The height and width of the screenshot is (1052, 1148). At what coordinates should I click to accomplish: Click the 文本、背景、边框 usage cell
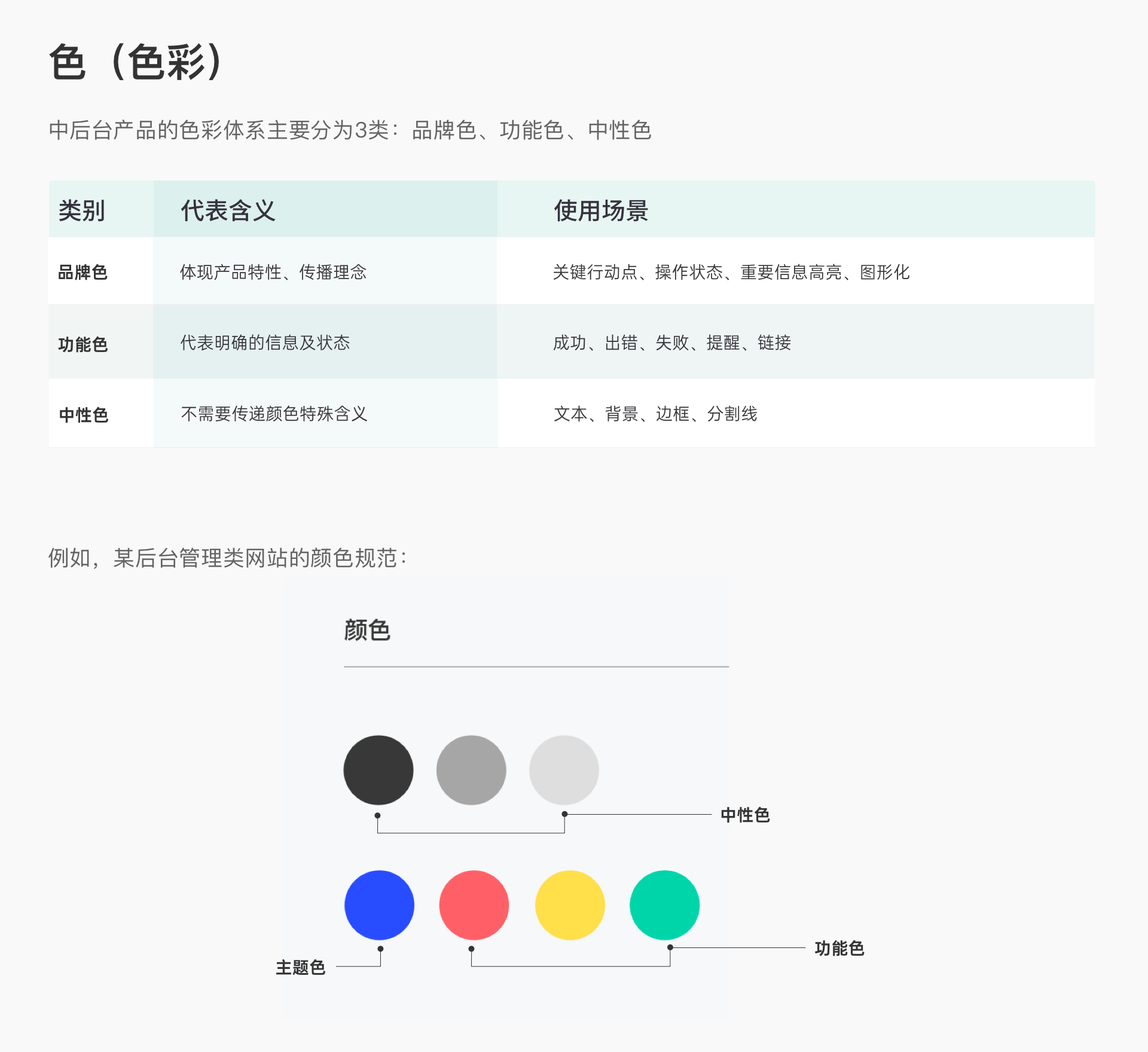655,414
